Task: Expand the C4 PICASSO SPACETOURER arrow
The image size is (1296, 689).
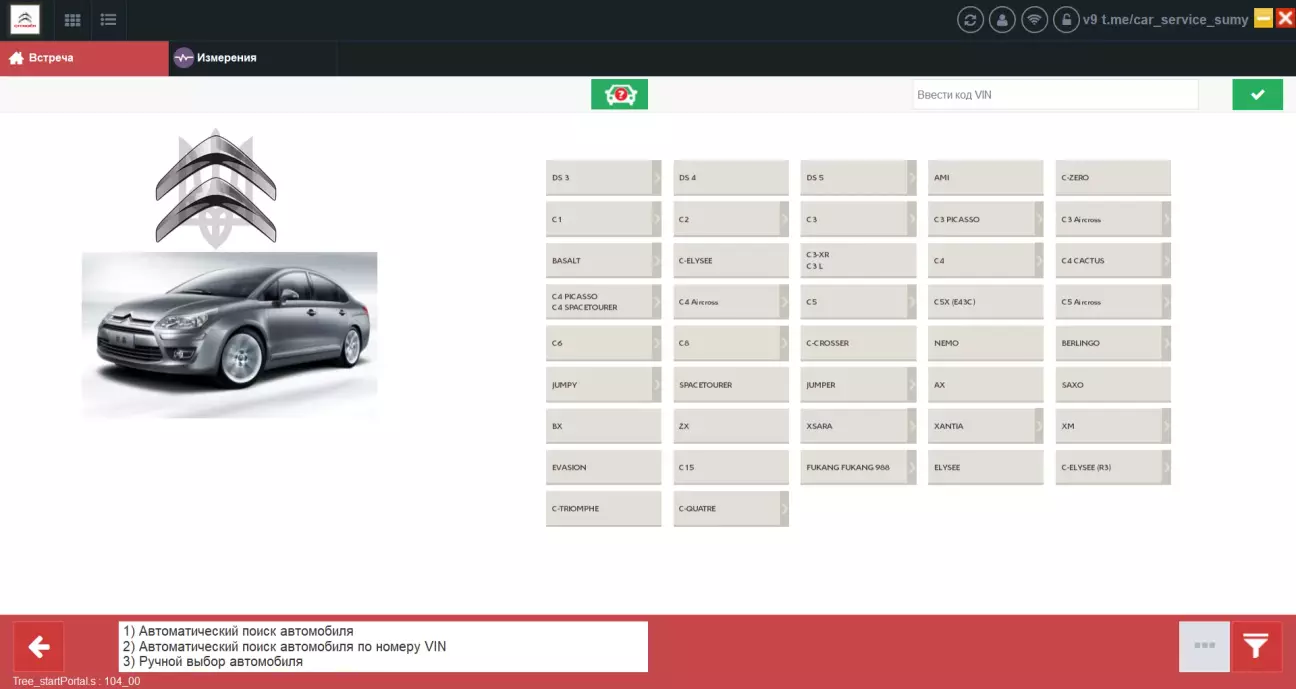Action: pyautogui.click(x=657, y=302)
